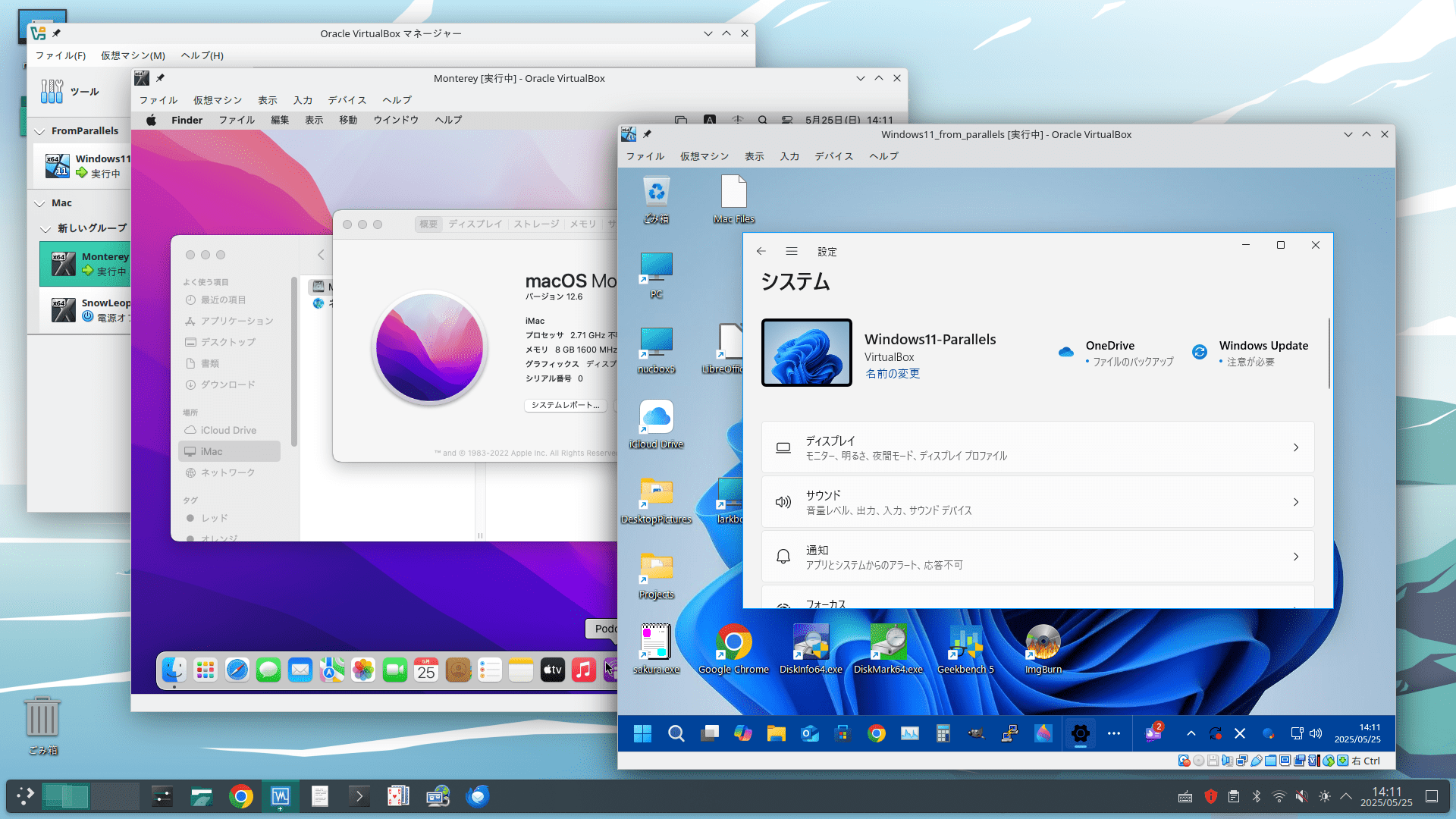Open Finder in the macOS dock
1456x819 pixels.
174,670
